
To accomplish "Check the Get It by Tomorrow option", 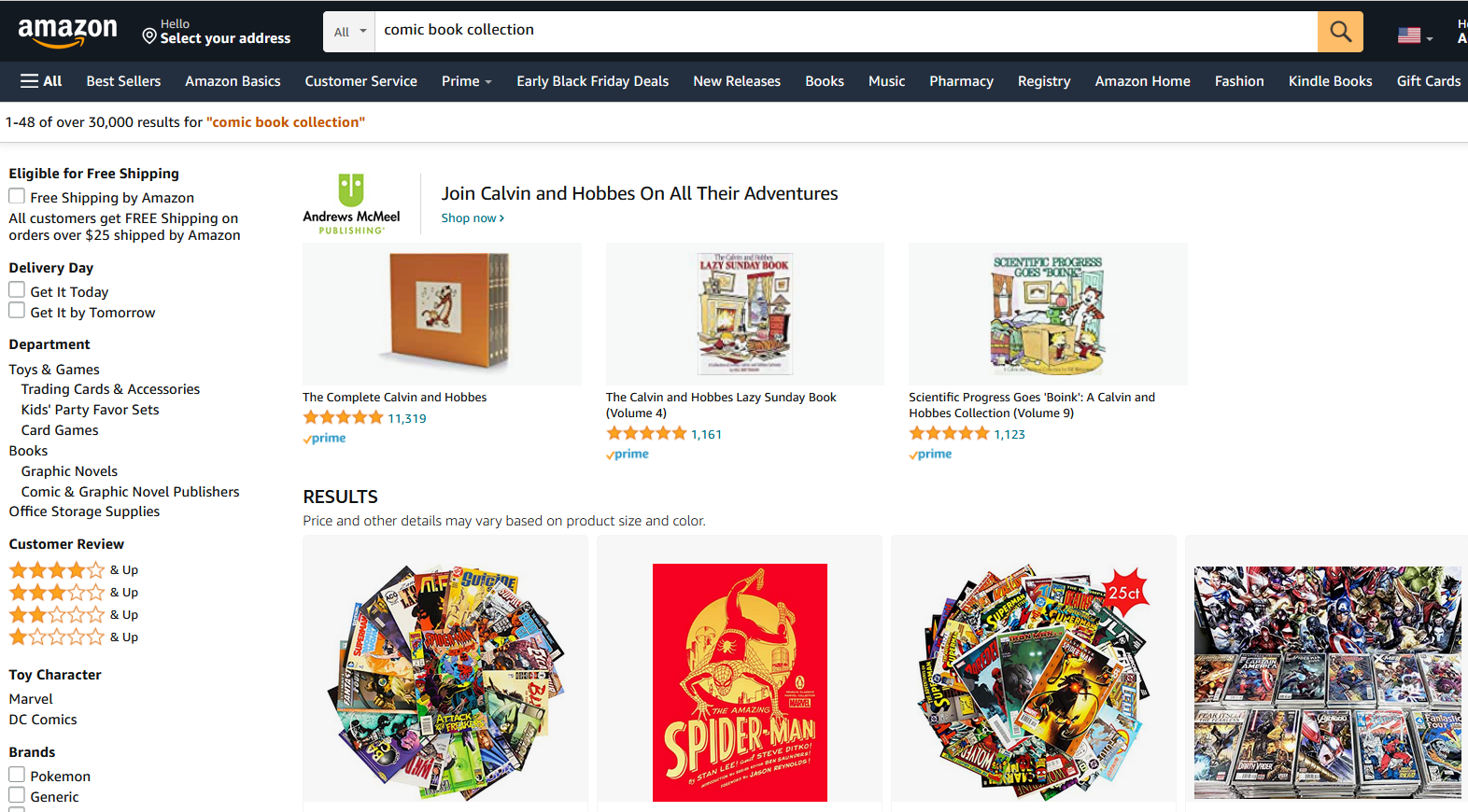I will click(x=17, y=312).
